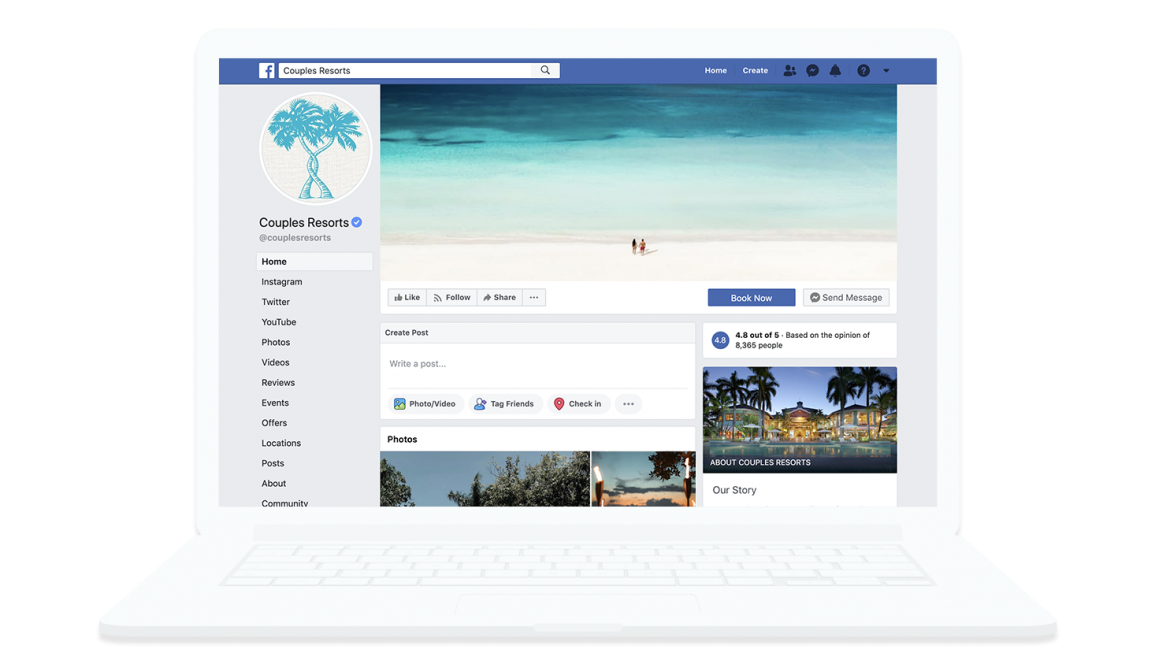
Task: Open the friend requests icon
Action: tap(790, 71)
